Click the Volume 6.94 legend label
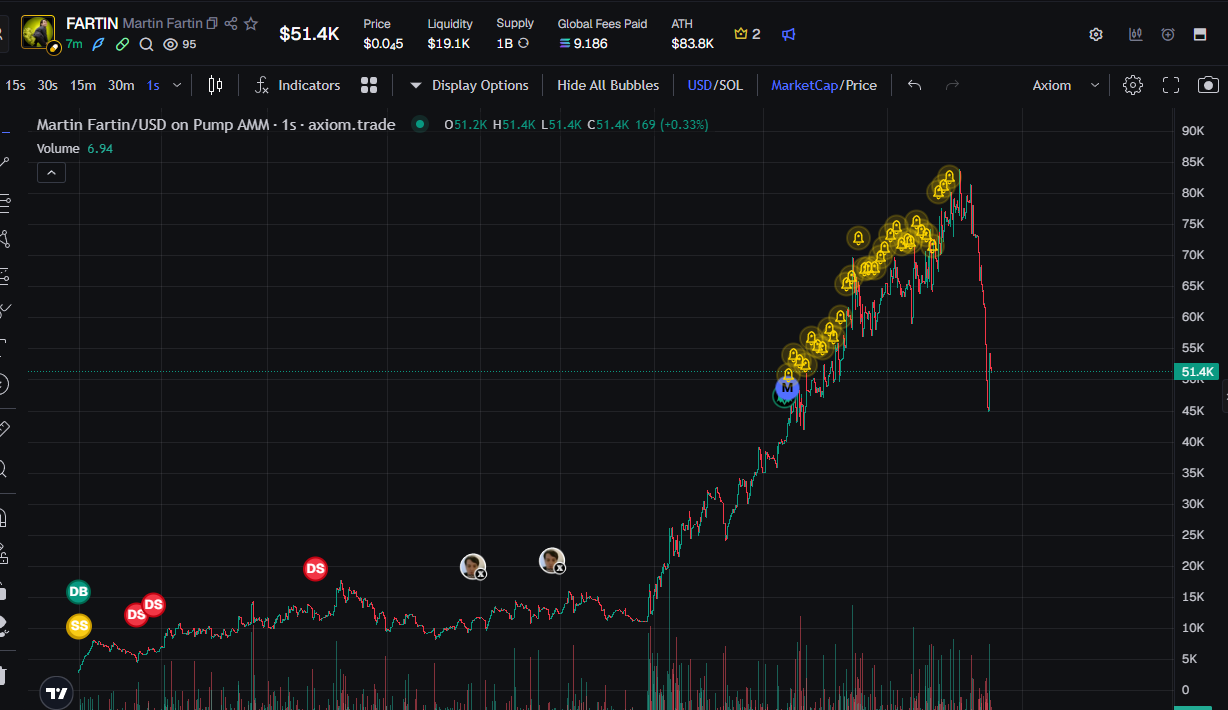Screen dimensions: 1228x710 coord(75,148)
